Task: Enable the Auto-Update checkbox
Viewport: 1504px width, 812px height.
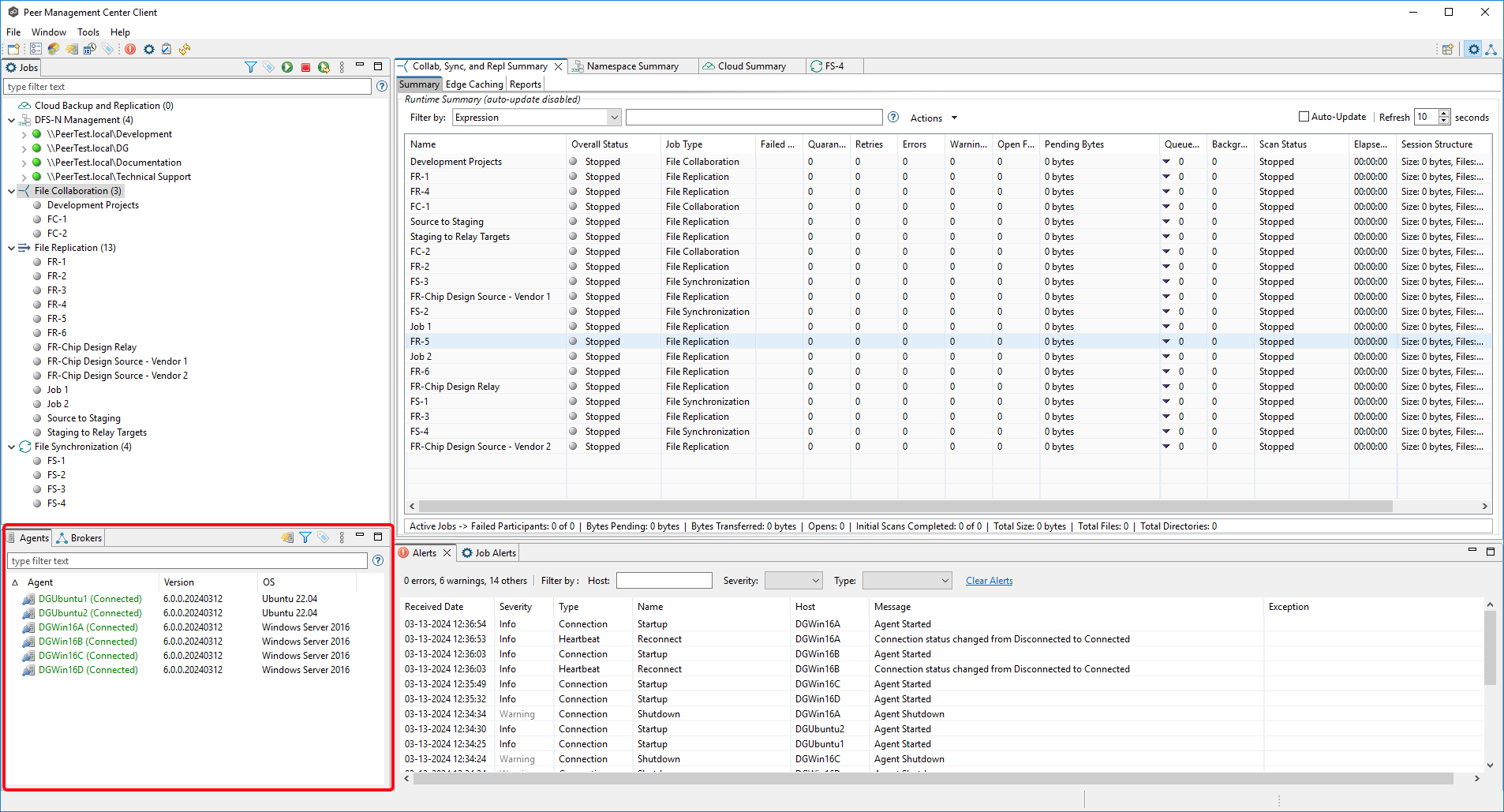Action: tap(1304, 117)
